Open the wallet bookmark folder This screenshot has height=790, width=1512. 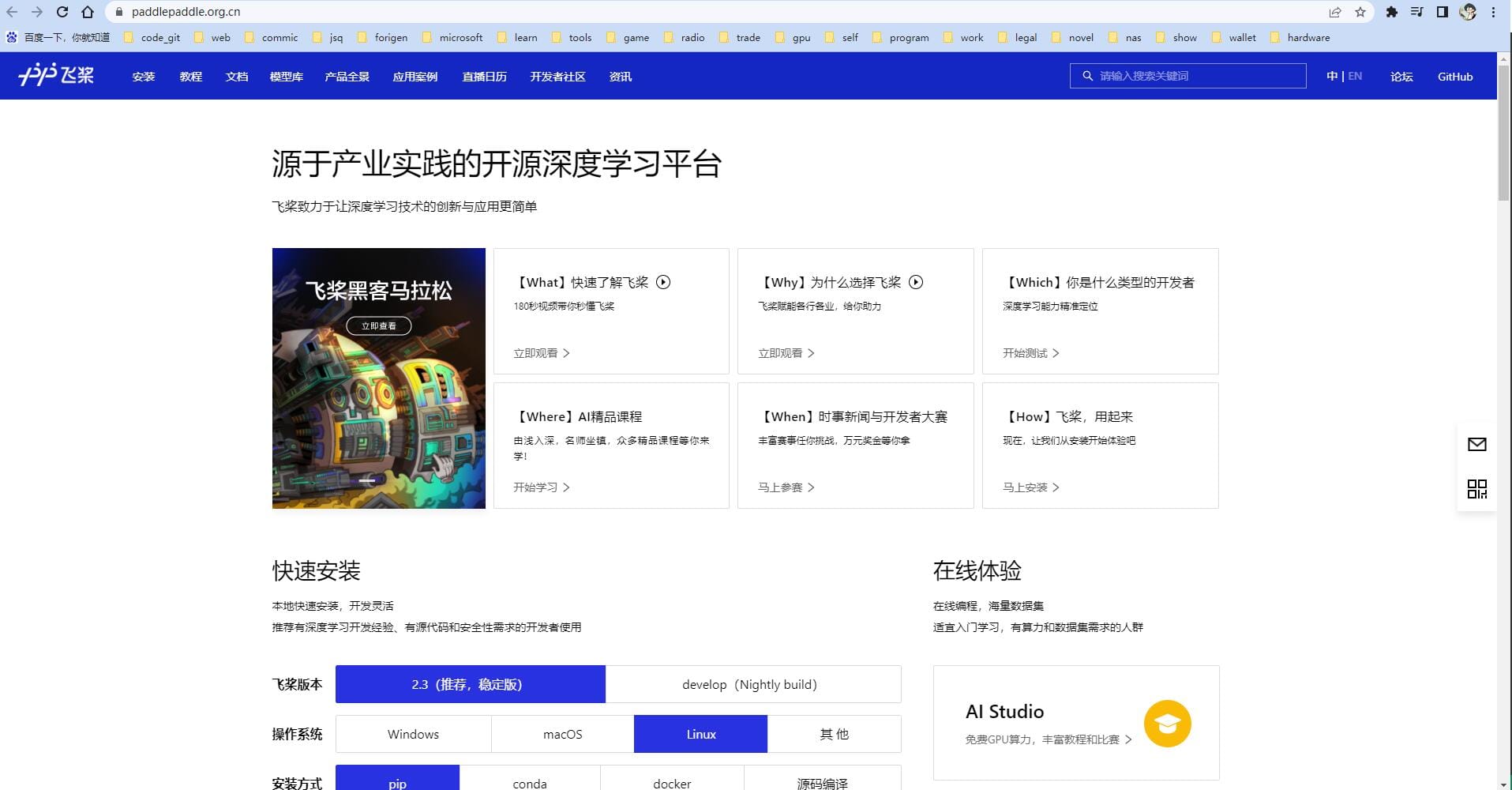[1234, 37]
